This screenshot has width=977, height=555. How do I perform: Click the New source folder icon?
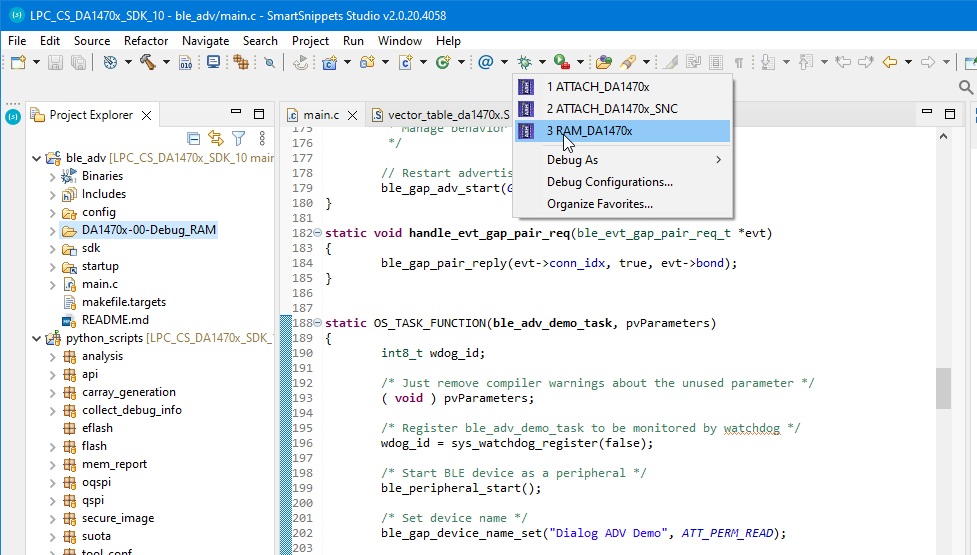coord(368,62)
